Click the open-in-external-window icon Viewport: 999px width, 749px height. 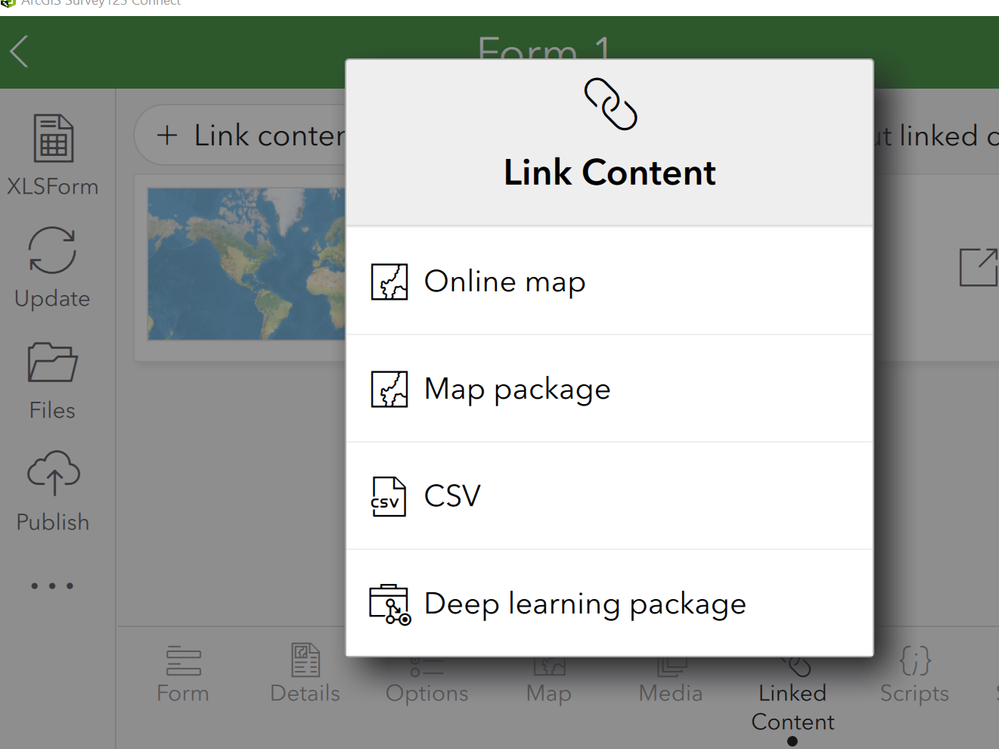(x=978, y=268)
